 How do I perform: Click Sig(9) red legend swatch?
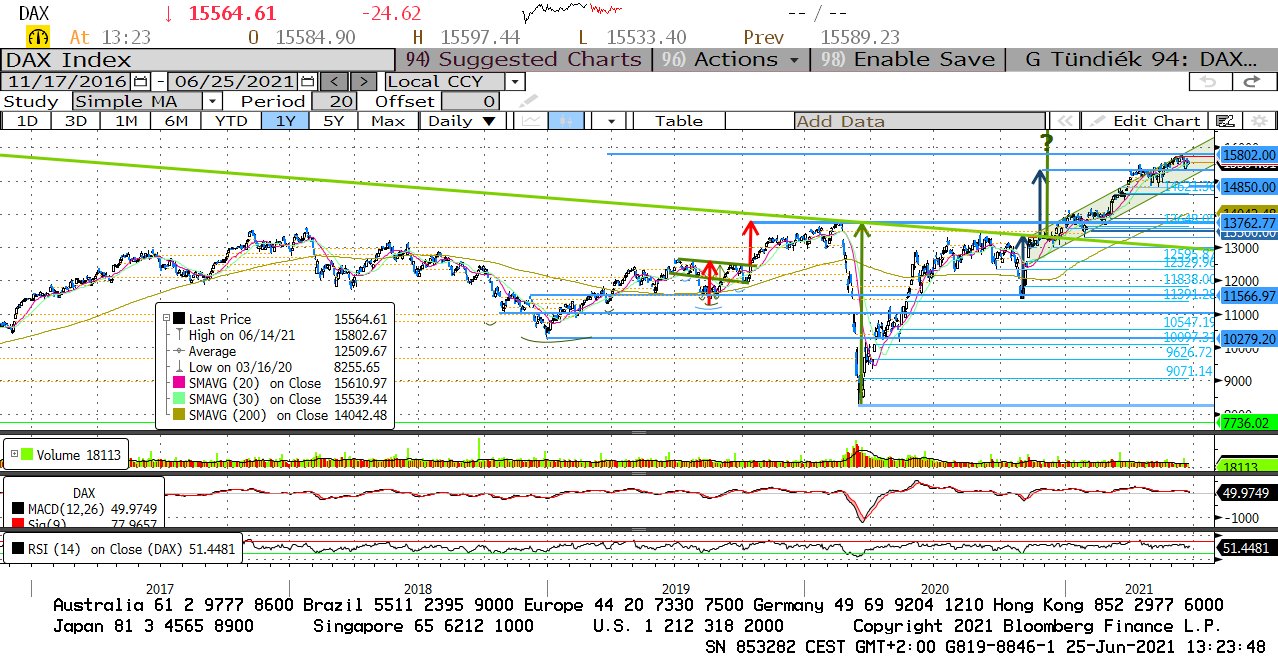point(17,524)
